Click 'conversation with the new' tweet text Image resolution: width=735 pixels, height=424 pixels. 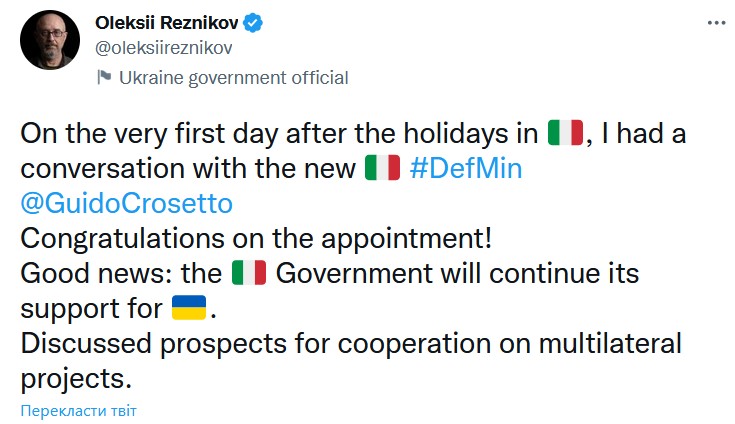[188, 168]
